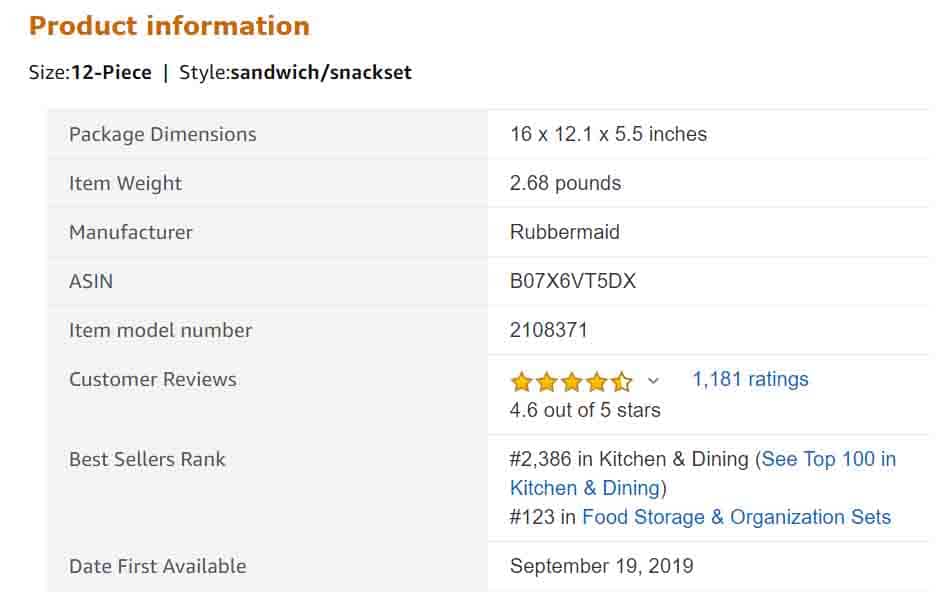Click the gold star rating icons
951x612 pixels.
[x=571, y=381]
